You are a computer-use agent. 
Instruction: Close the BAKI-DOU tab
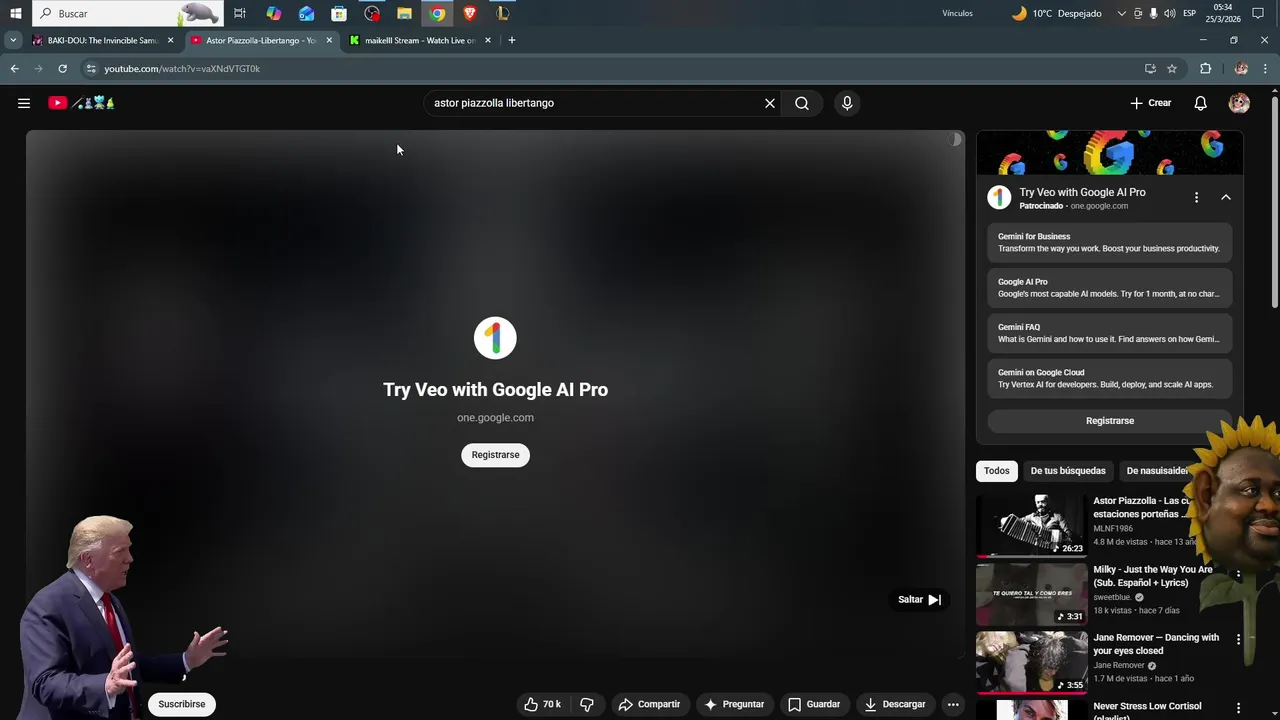[170, 40]
